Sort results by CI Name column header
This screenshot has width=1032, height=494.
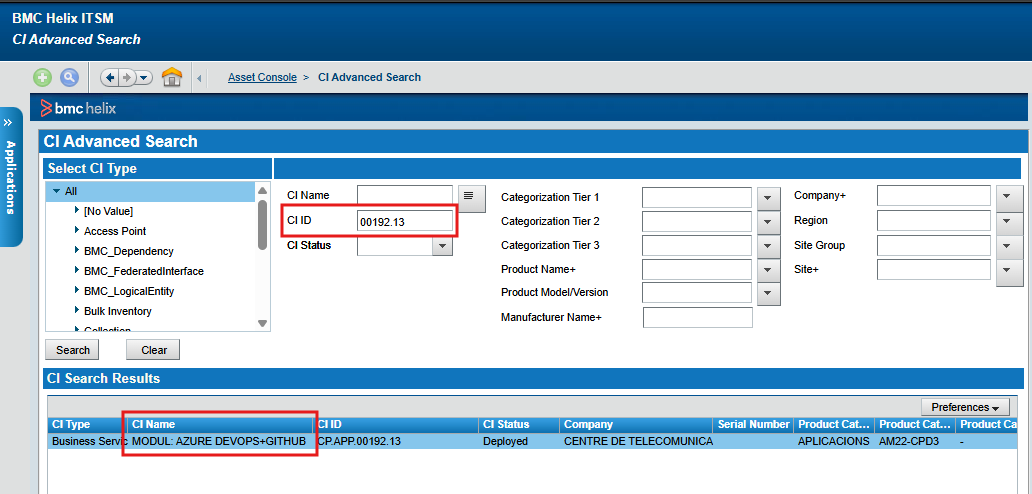[x=220, y=424]
